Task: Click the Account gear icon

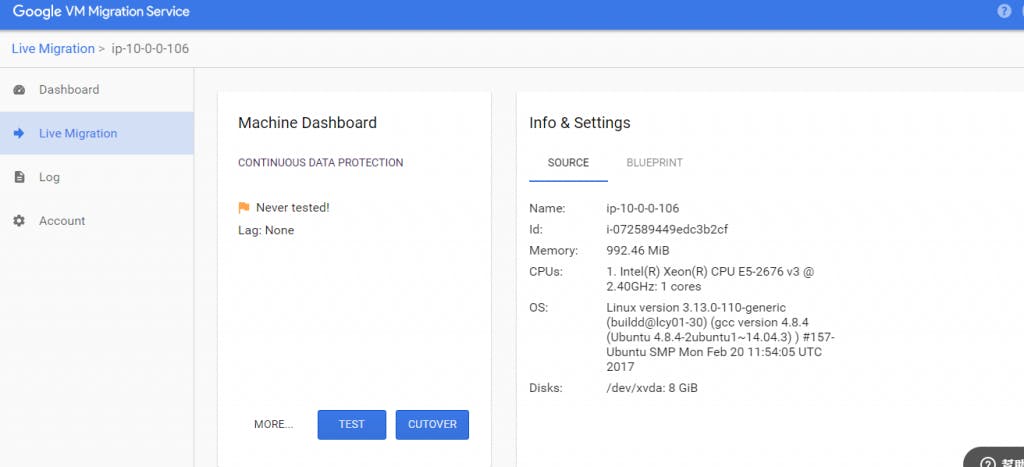Action: (x=19, y=221)
